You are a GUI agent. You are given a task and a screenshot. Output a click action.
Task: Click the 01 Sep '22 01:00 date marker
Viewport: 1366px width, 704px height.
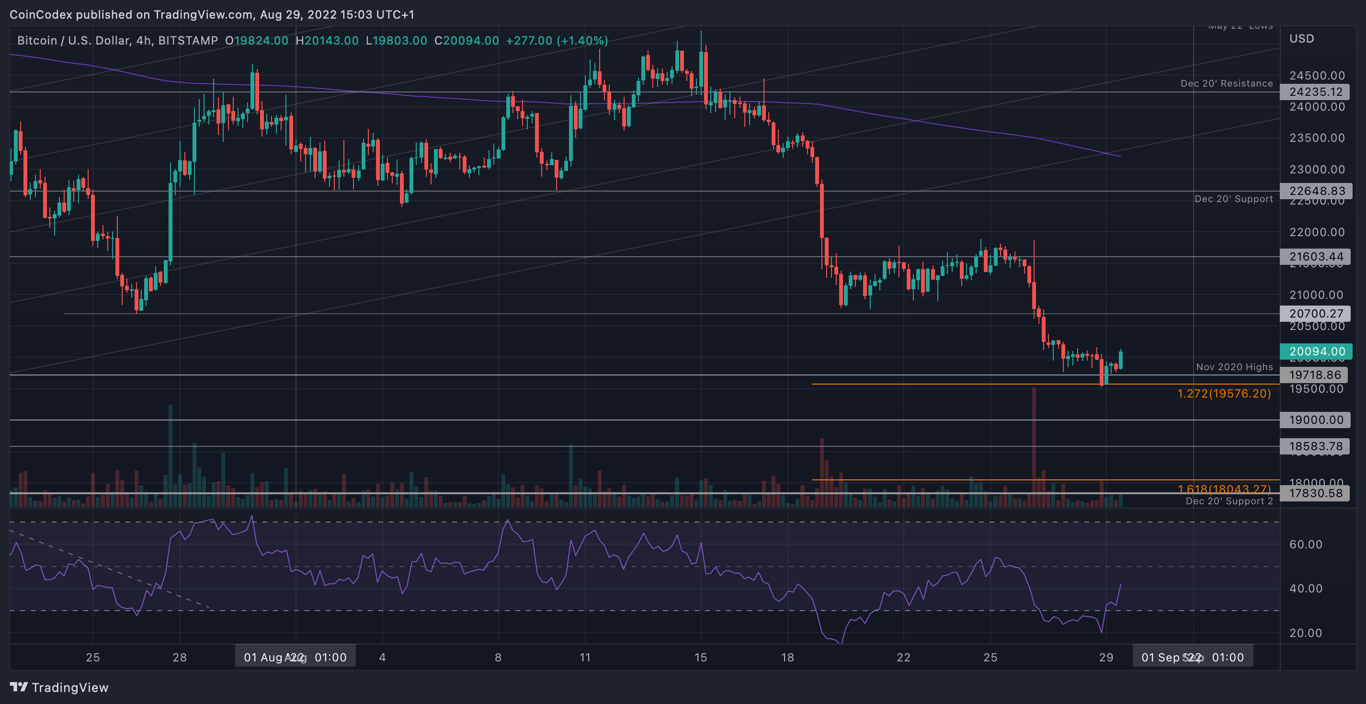pos(1192,656)
